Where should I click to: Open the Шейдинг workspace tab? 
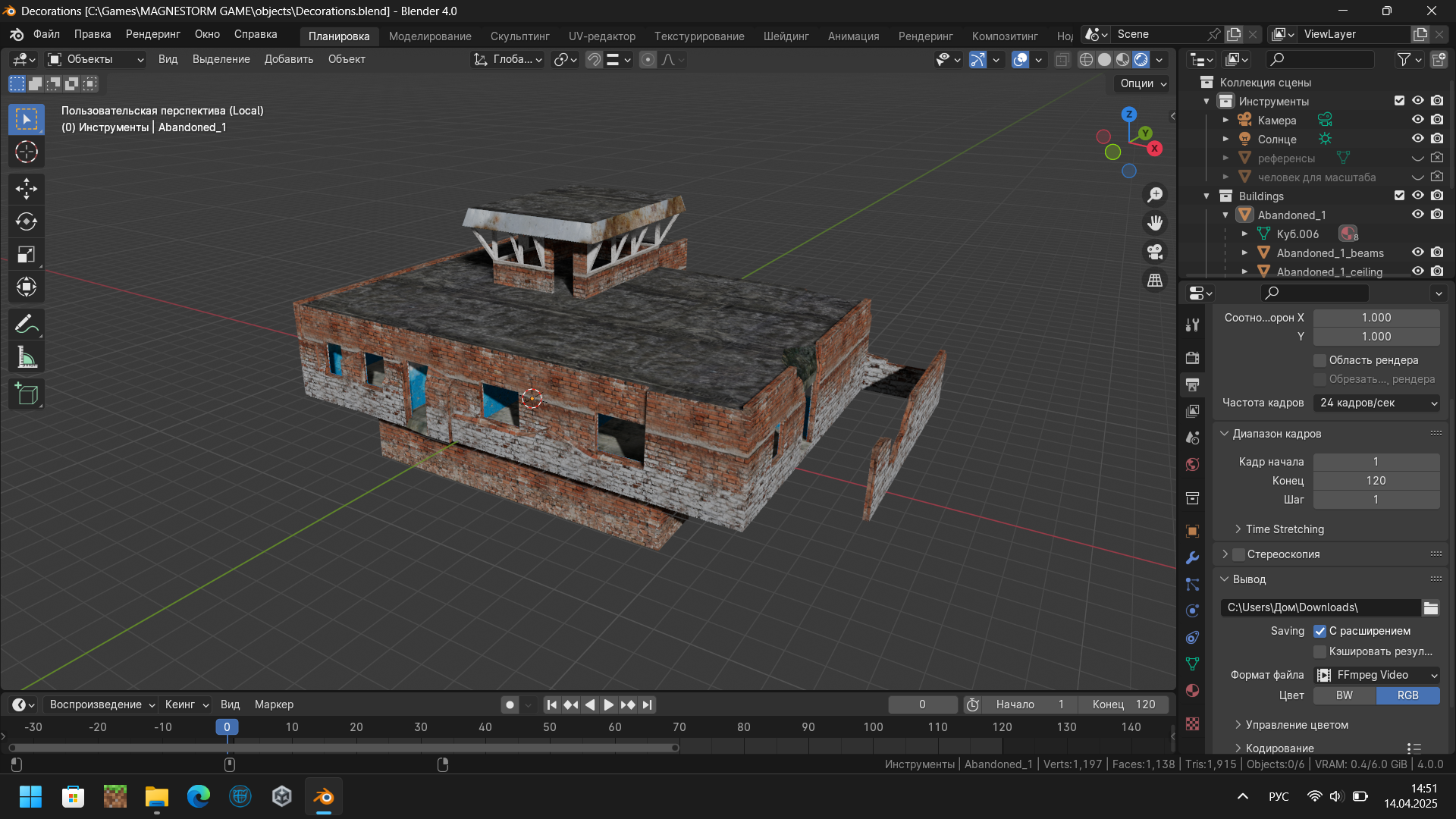[786, 36]
